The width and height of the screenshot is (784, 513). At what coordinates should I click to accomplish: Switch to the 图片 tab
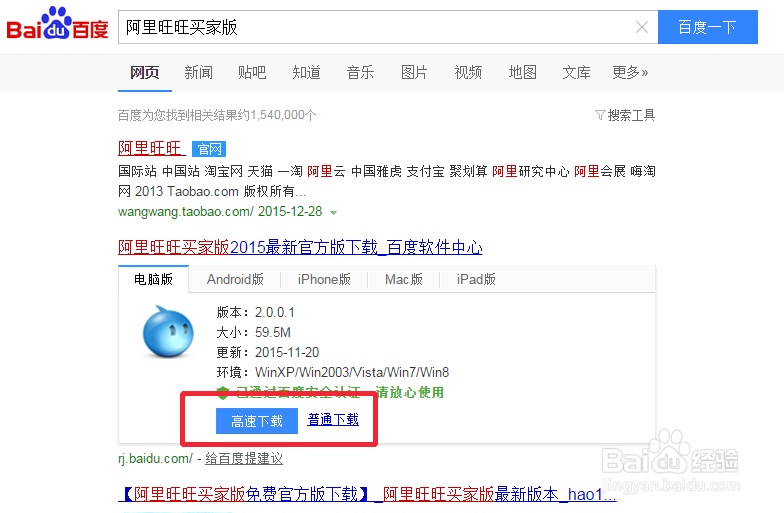[414, 72]
